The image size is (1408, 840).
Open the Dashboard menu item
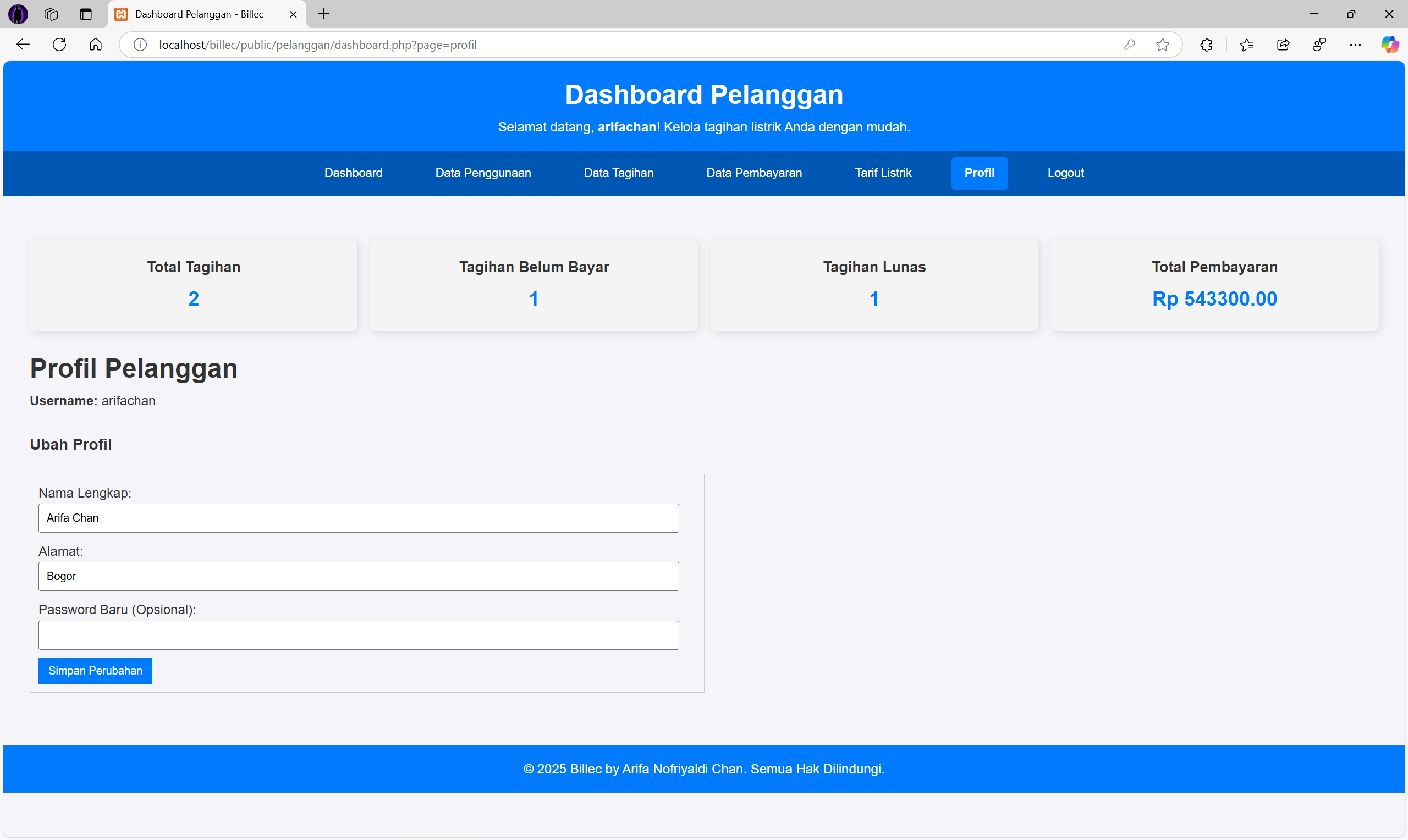pos(353,173)
